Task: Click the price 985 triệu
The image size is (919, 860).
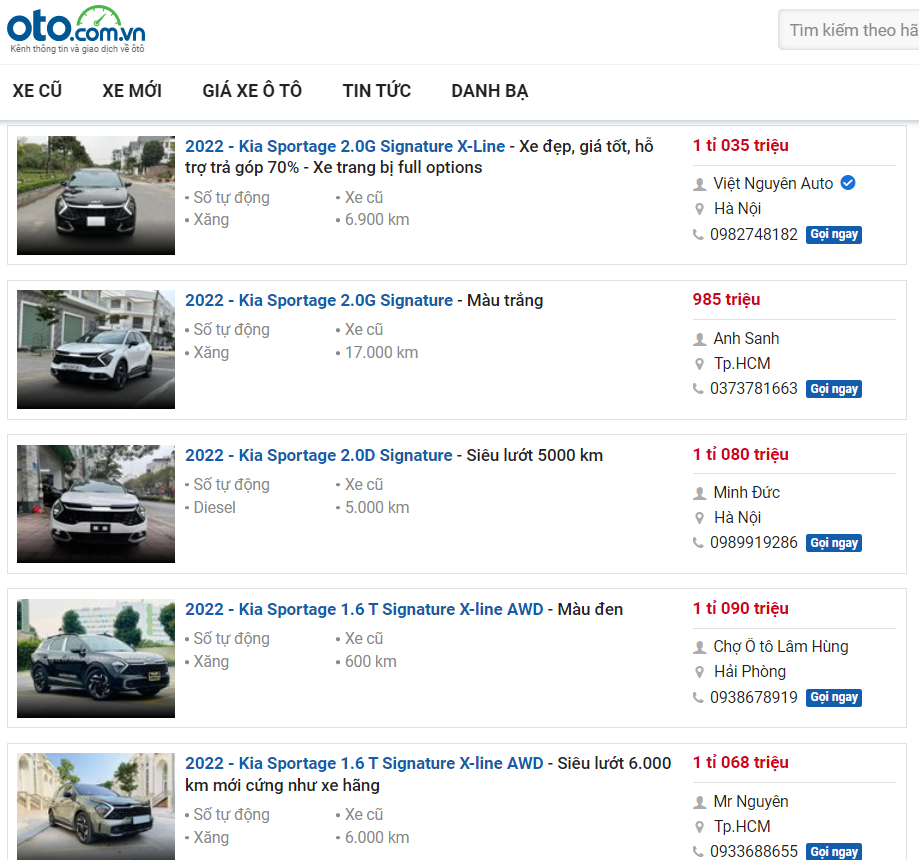Action: 726,300
